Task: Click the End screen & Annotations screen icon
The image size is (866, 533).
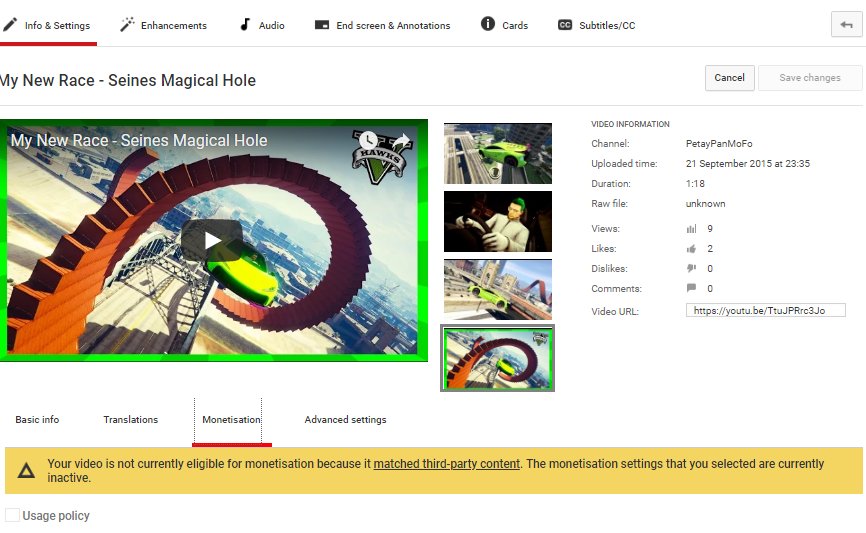Action: pyautogui.click(x=322, y=25)
